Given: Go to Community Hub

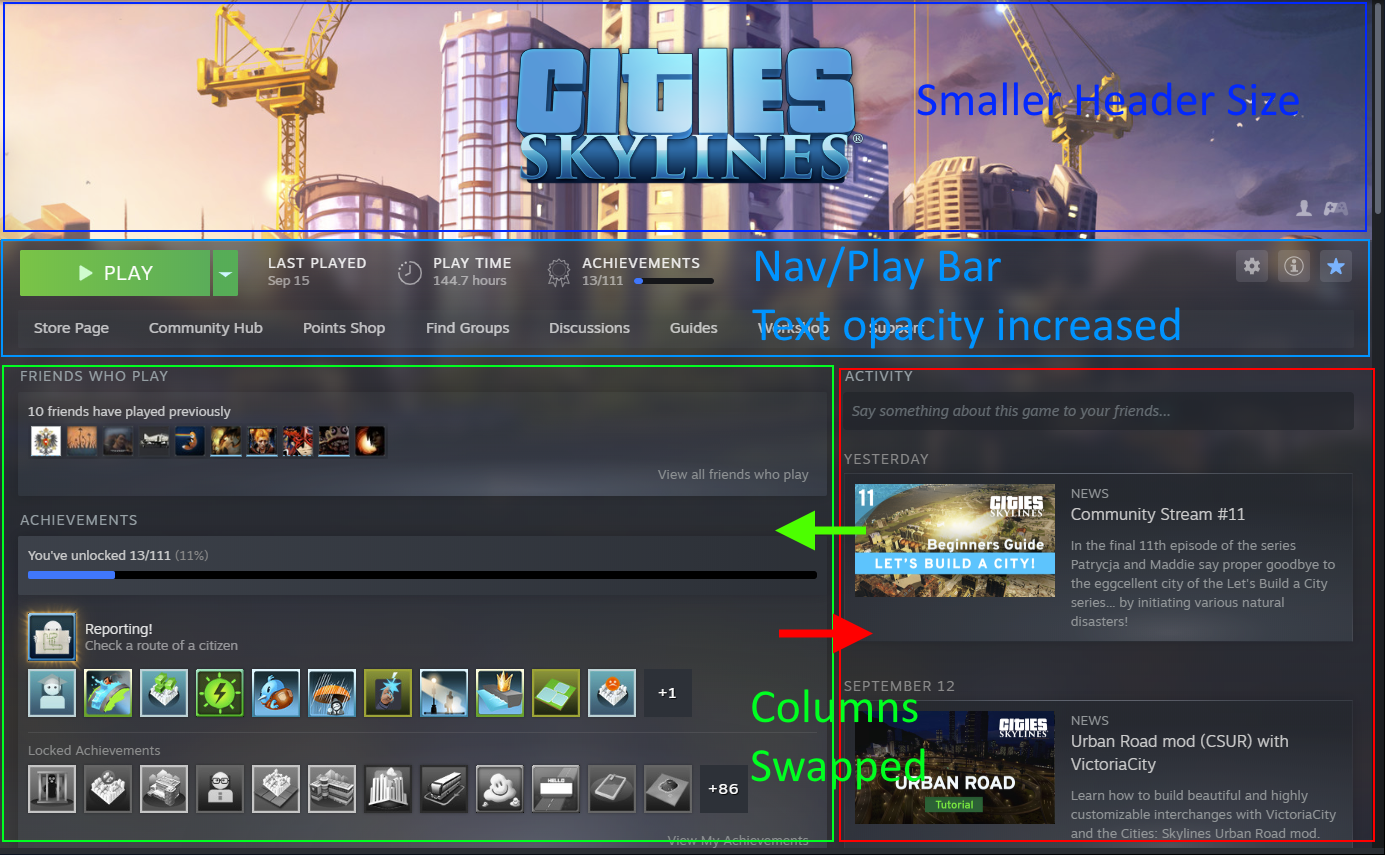Looking at the screenshot, I should 206,328.
